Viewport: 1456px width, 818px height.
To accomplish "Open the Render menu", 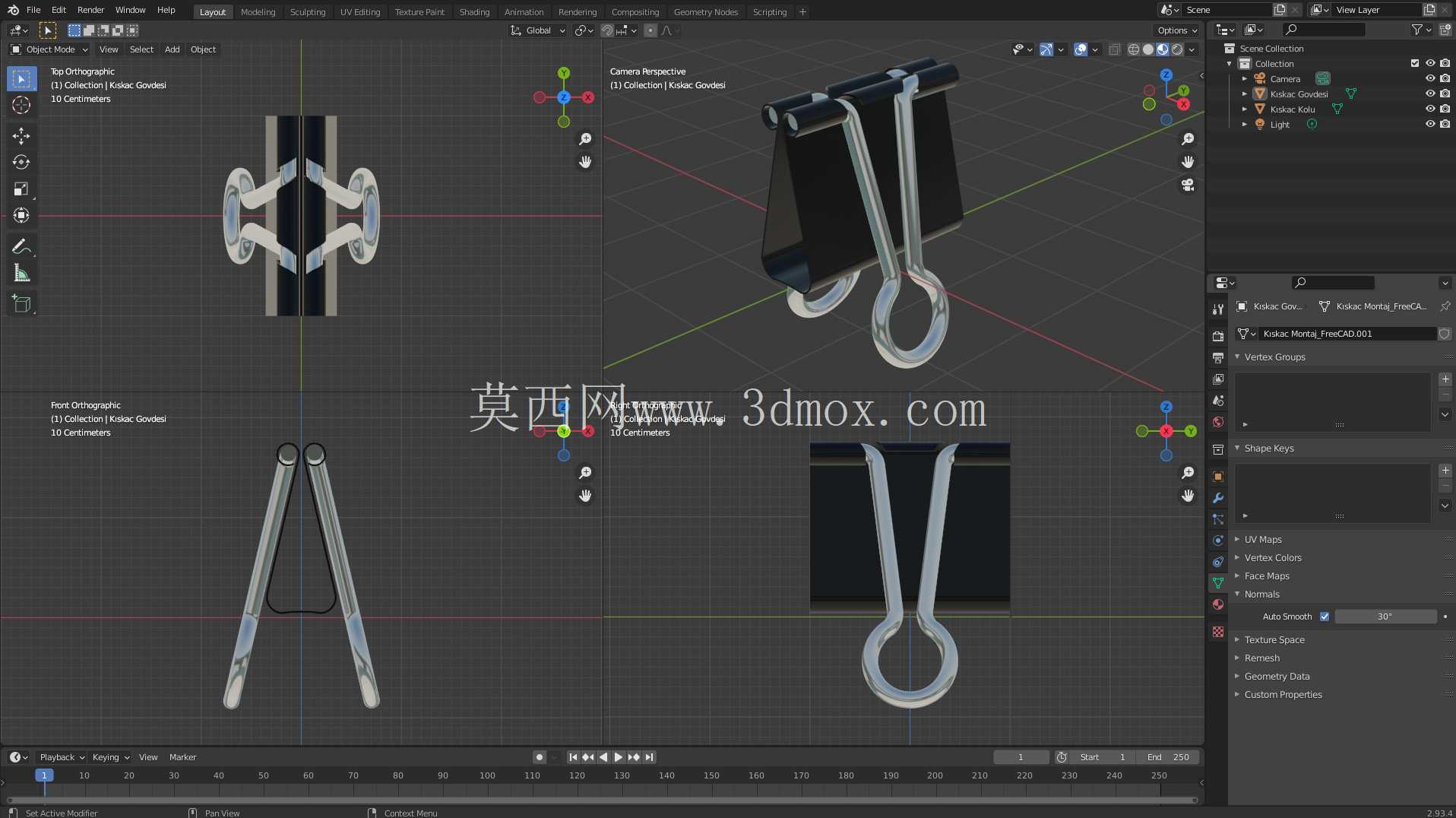I will point(90,10).
